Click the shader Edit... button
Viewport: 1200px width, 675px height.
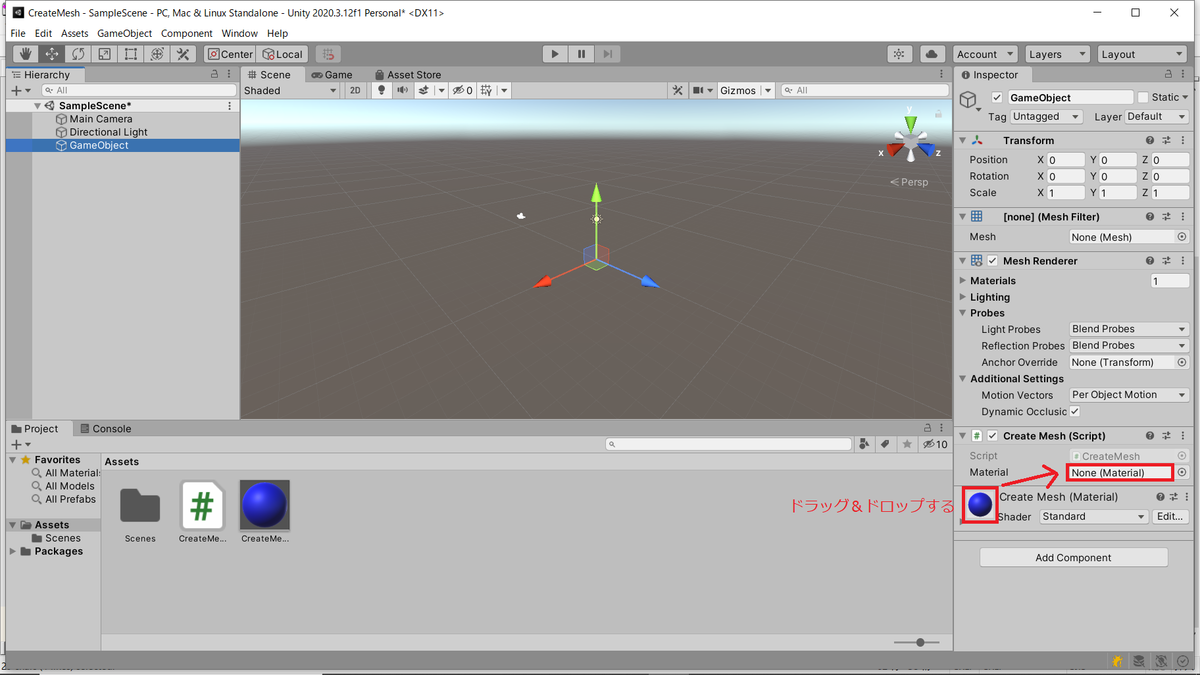[x=1170, y=517]
